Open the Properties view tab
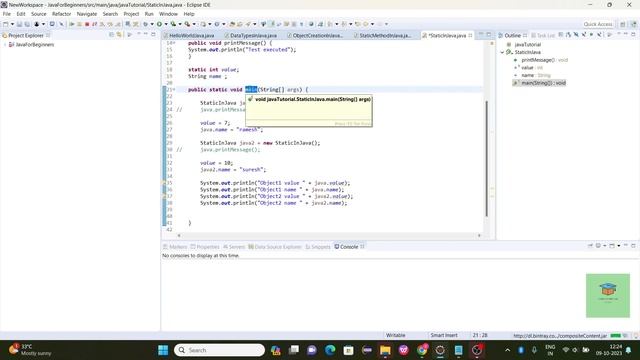 [205, 247]
